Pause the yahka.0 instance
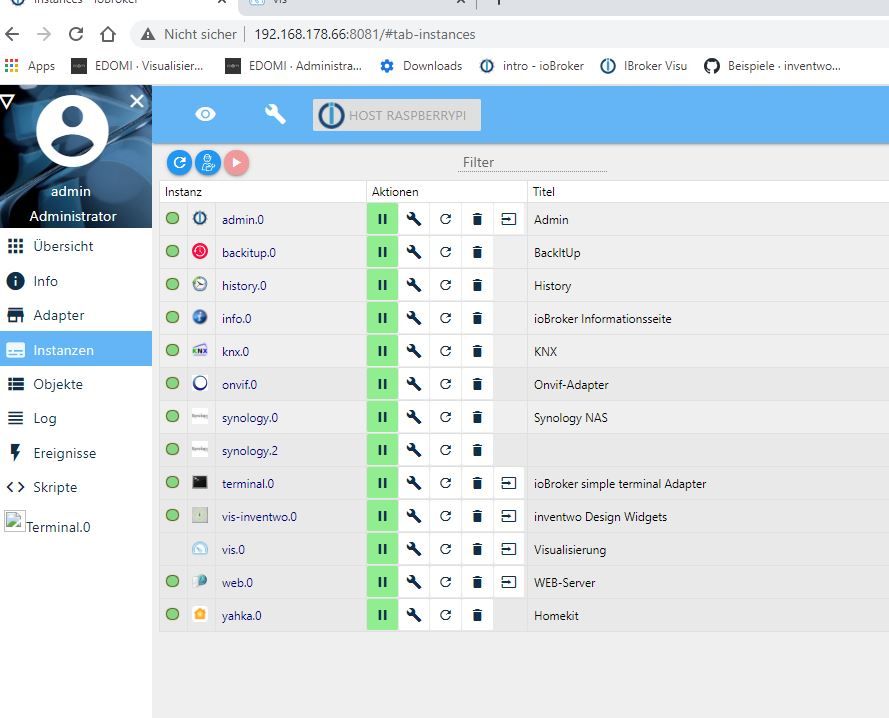 click(x=382, y=615)
